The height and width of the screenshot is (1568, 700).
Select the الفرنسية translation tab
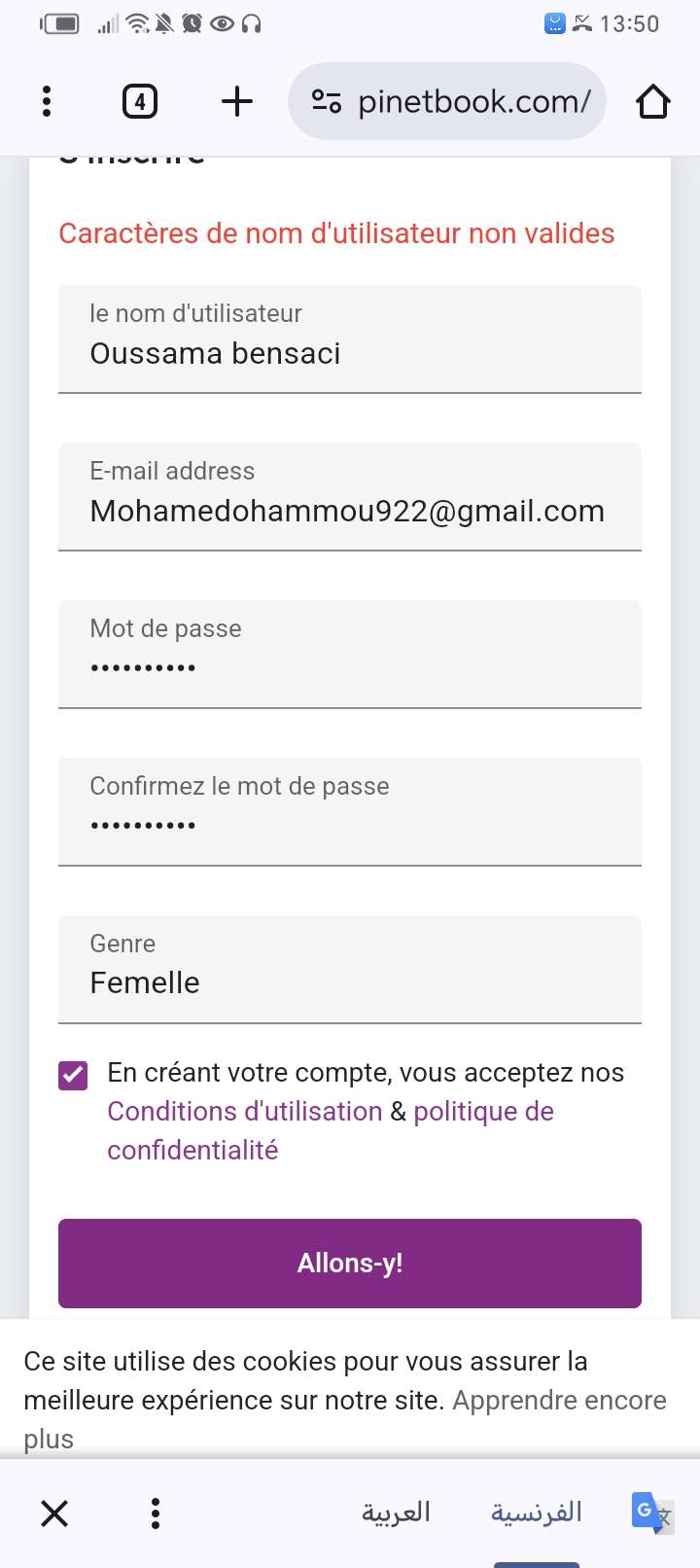(537, 1513)
